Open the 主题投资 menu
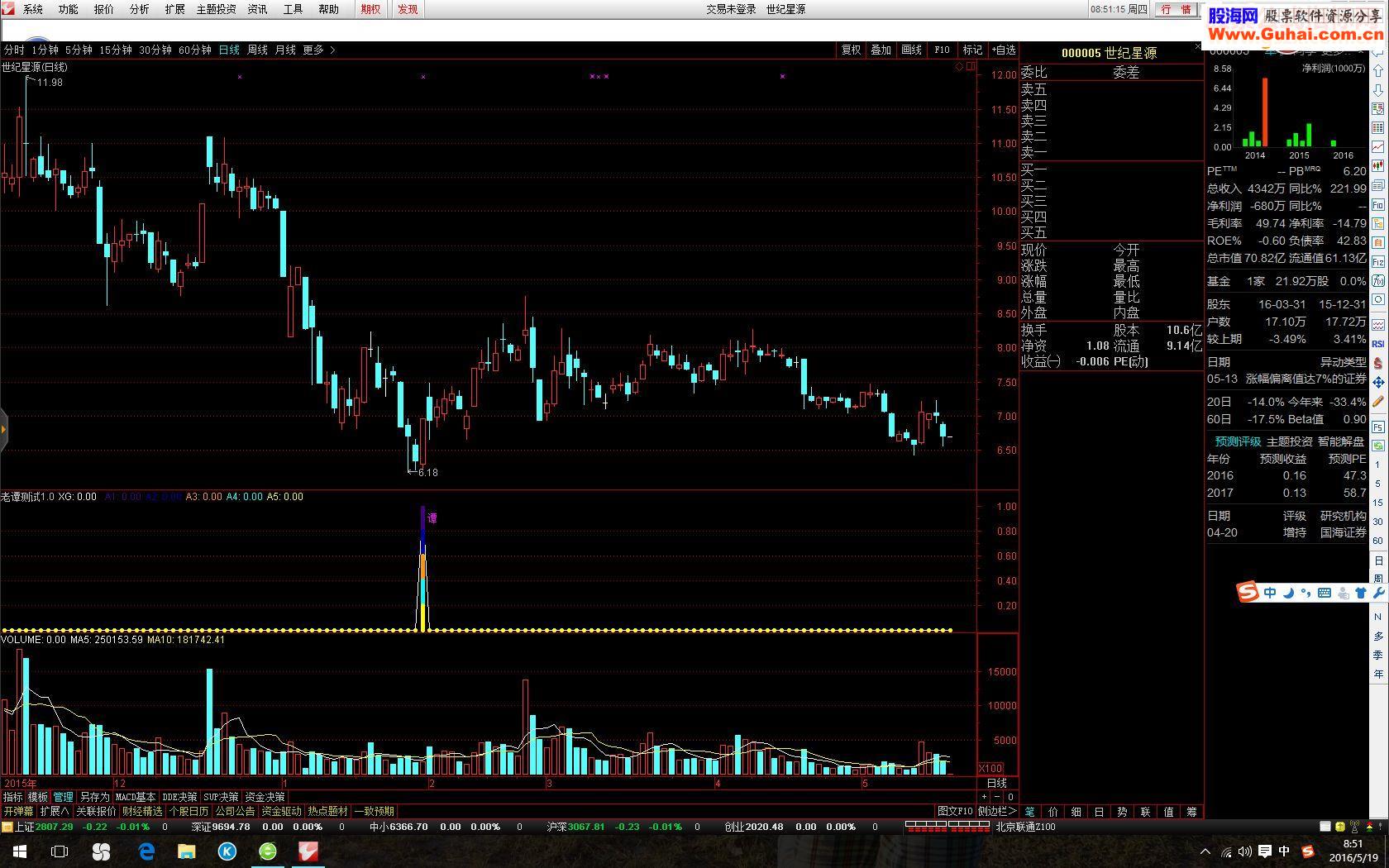The width and height of the screenshot is (1389, 868). pos(216,9)
